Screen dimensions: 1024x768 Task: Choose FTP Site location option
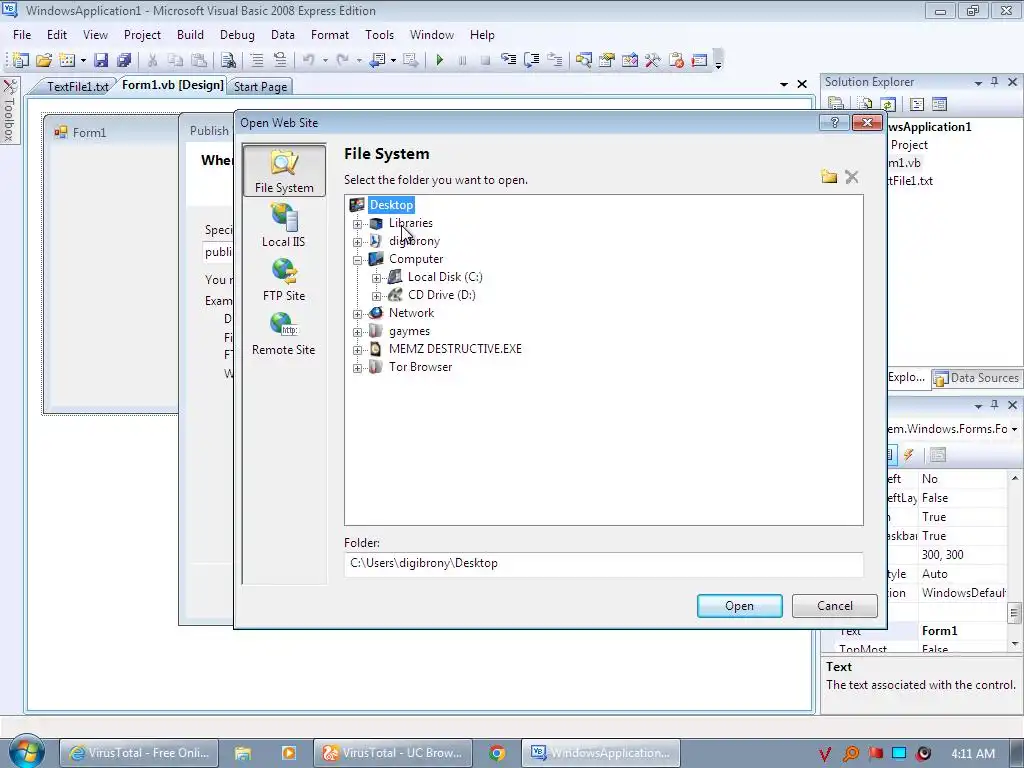pos(284,279)
